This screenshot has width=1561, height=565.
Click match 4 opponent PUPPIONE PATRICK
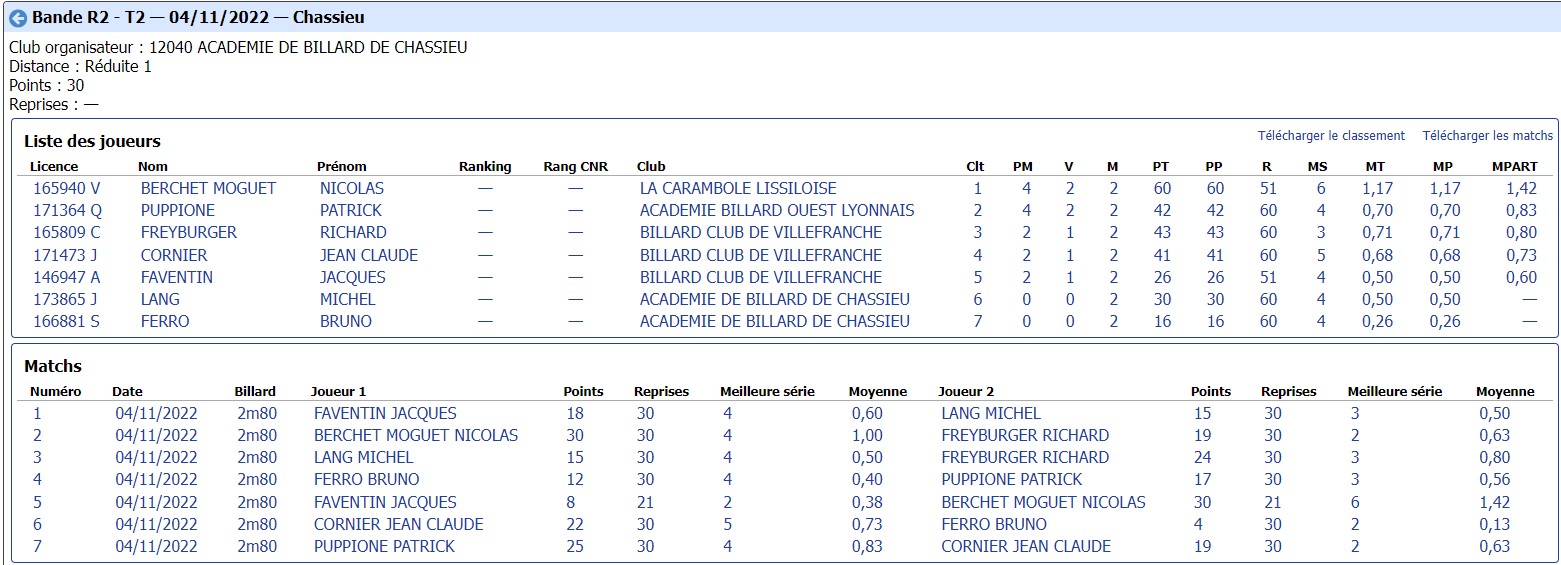click(x=1012, y=479)
